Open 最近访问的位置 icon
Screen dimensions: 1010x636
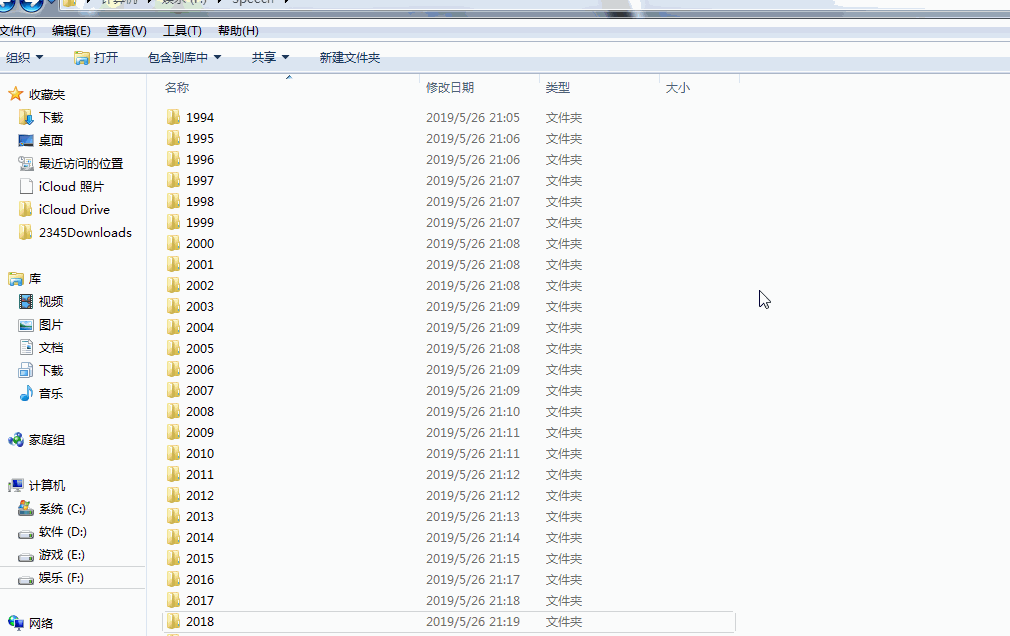tap(26, 164)
